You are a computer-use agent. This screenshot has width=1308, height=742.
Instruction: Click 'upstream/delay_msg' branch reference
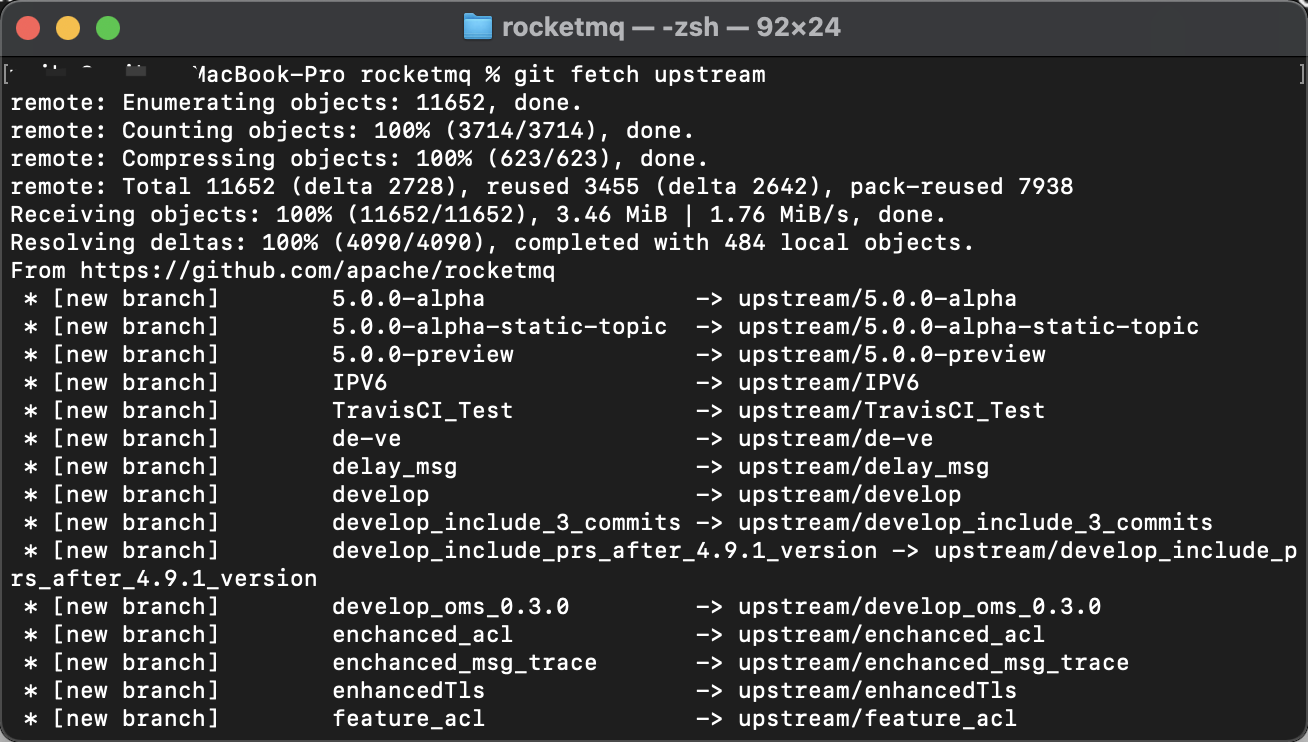pyautogui.click(x=863, y=467)
